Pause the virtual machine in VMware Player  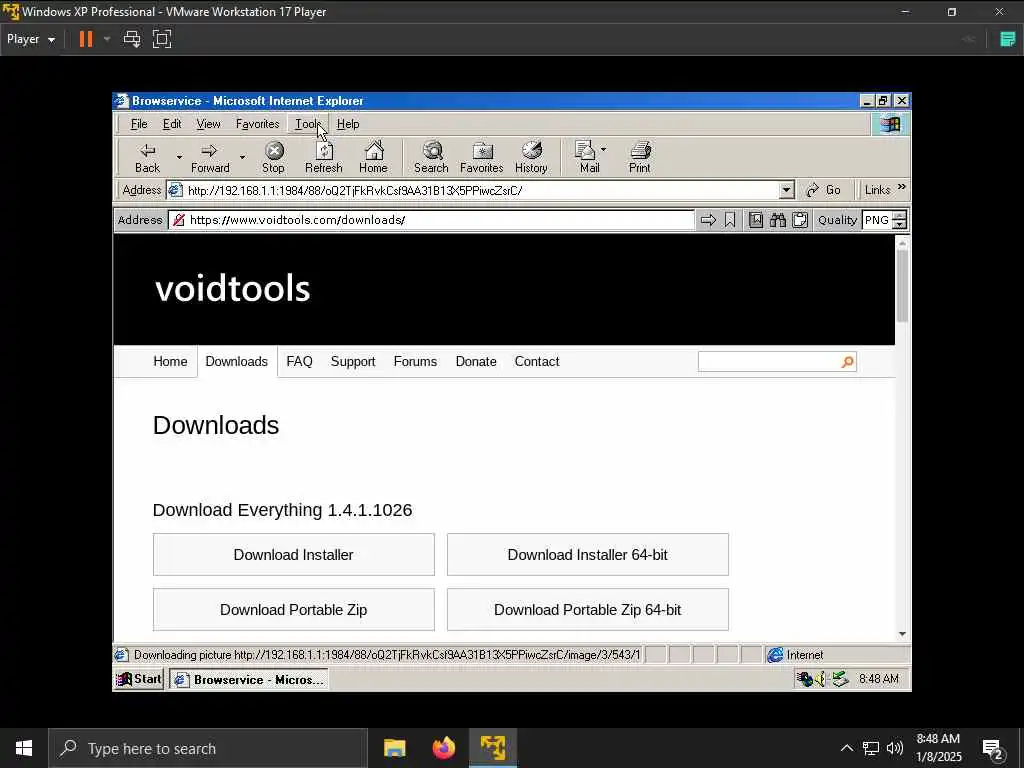86,39
